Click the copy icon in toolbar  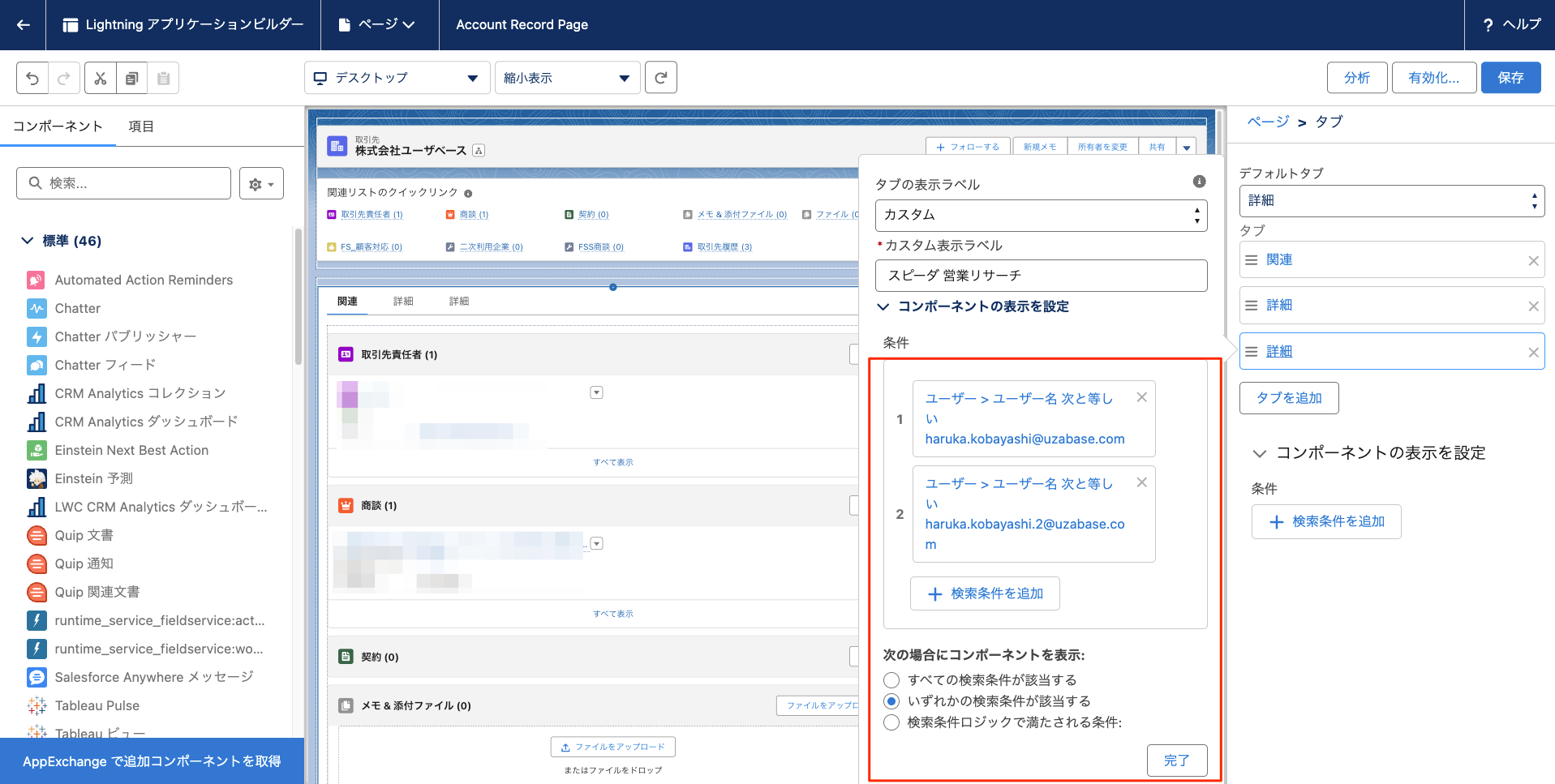click(131, 78)
